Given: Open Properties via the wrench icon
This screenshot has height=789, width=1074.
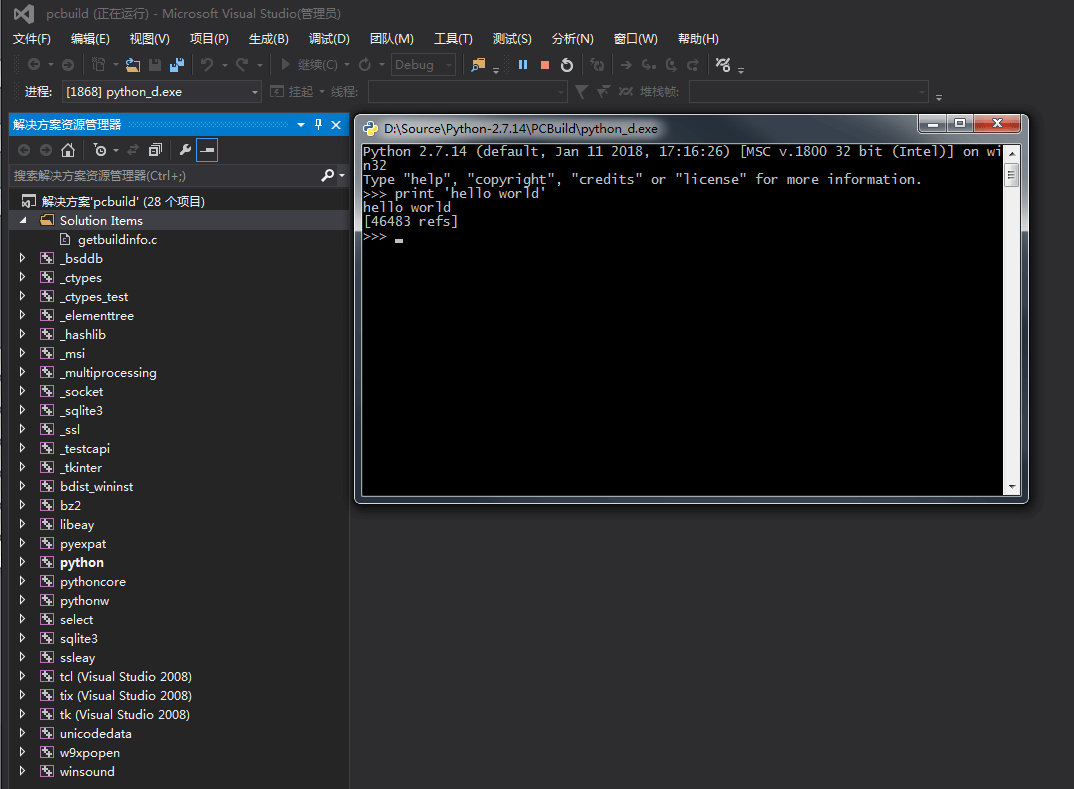Looking at the screenshot, I should click(185, 150).
